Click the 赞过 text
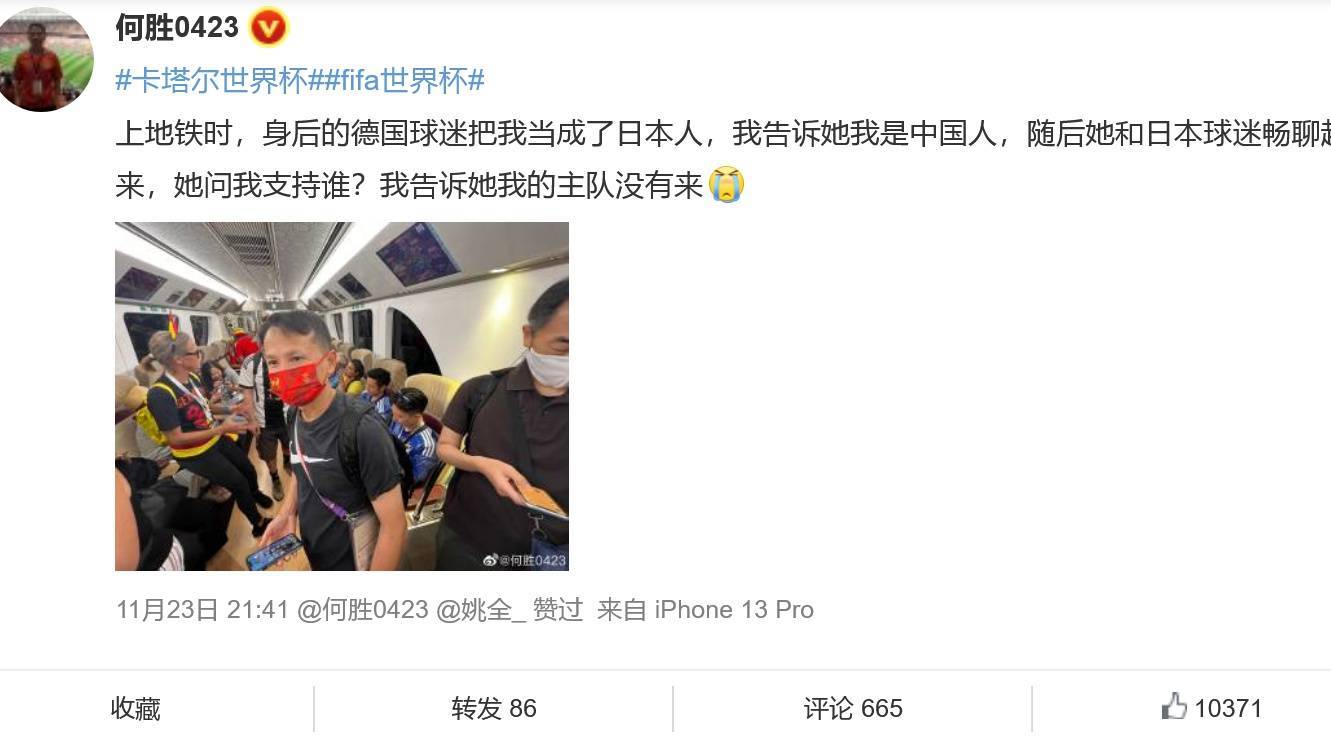The image size is (1331, 737). point(558,610)
